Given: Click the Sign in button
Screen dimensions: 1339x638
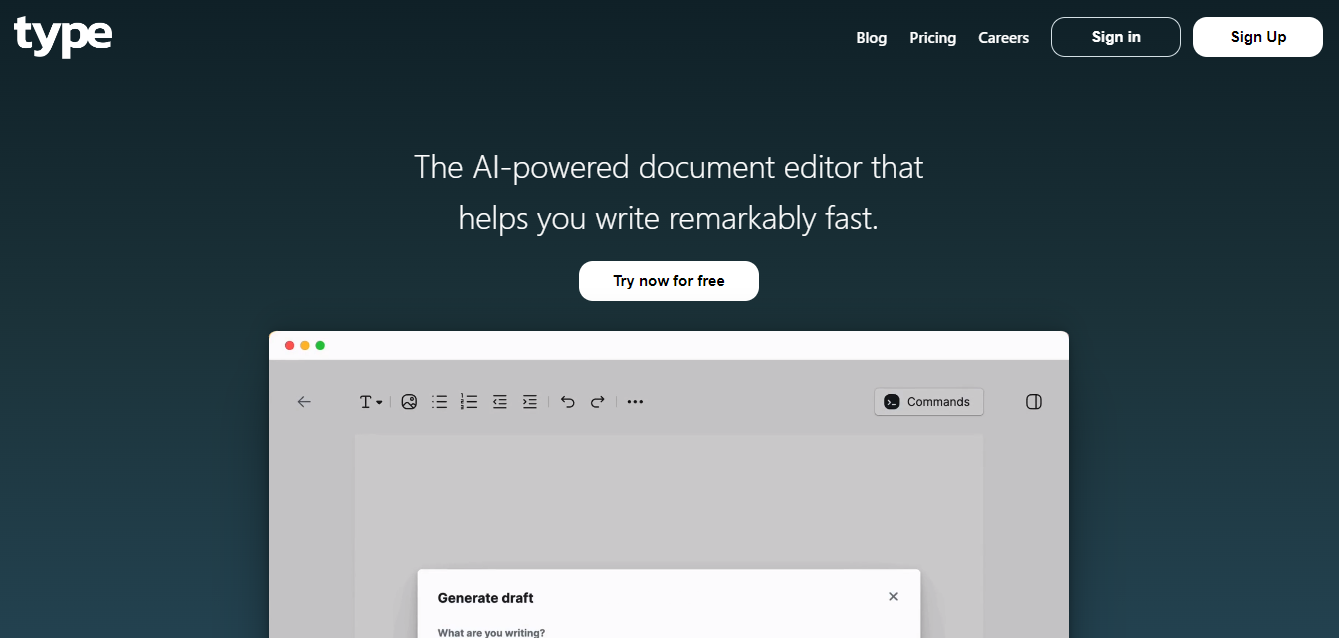Looking at the screenshot, I should pos(1115,37).
